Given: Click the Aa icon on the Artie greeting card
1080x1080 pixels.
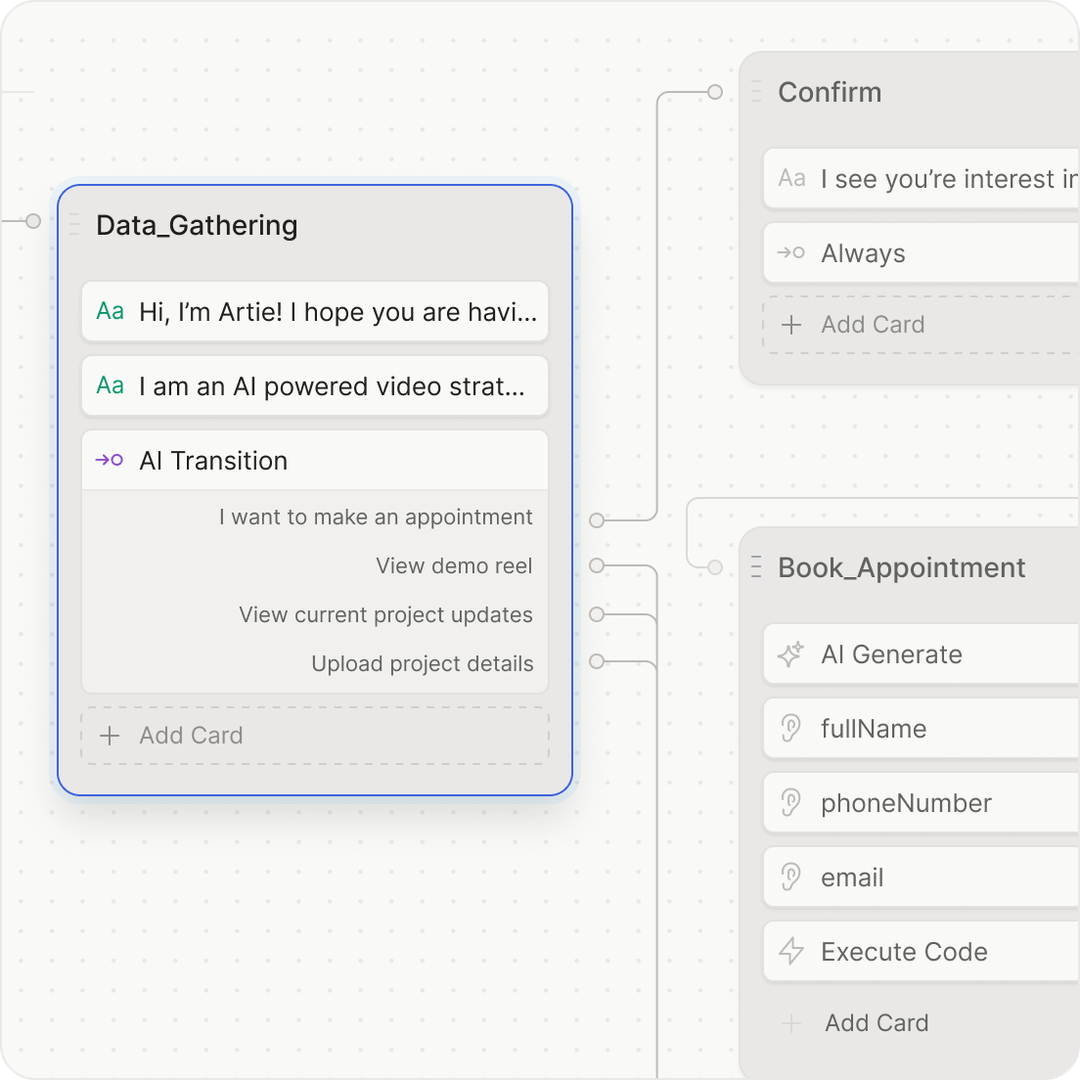Looking at the screenshot, I should (109, 311).
